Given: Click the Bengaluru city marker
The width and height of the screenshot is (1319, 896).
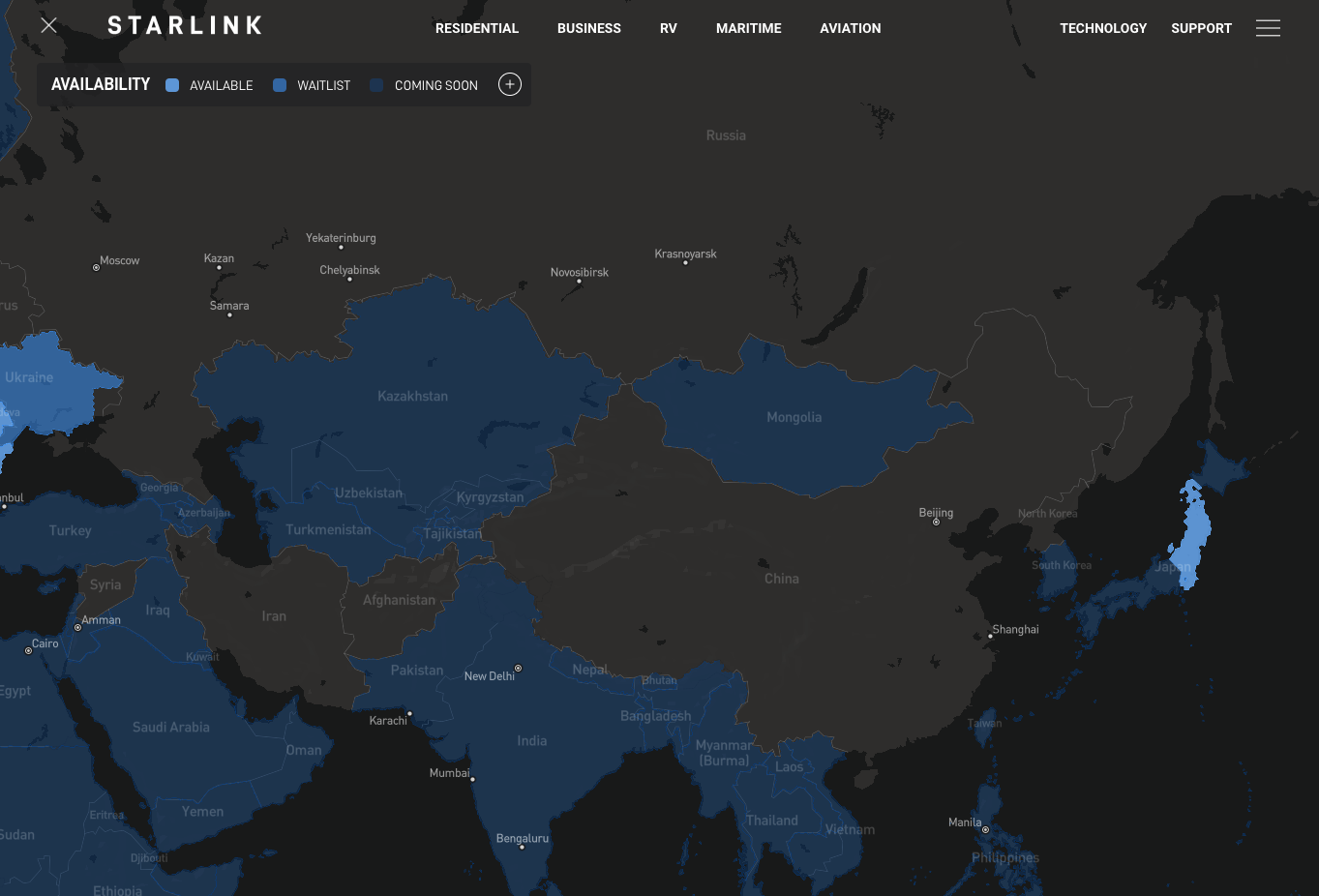Looking at the screenshot, I should coord(522,847).
